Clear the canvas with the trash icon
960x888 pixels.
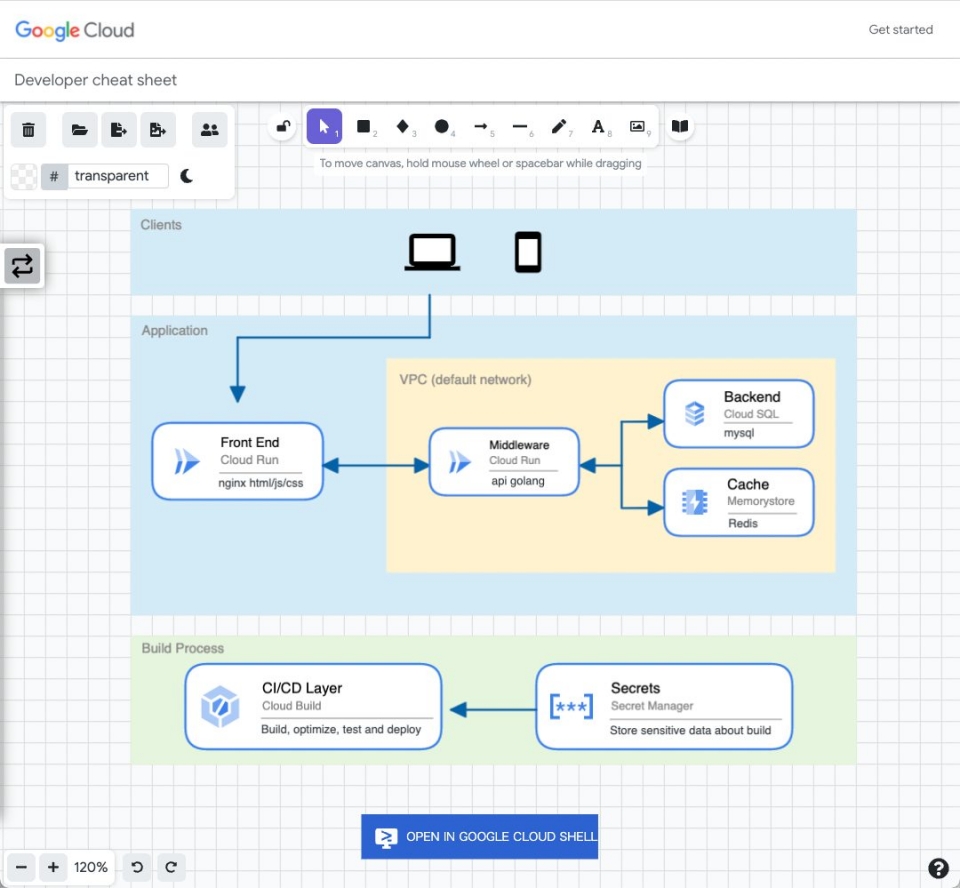click(x=28, y=129)
